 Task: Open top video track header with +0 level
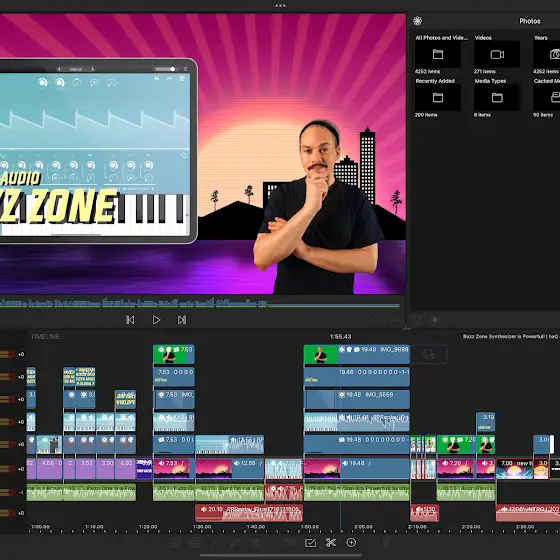[x=13, y=354]
